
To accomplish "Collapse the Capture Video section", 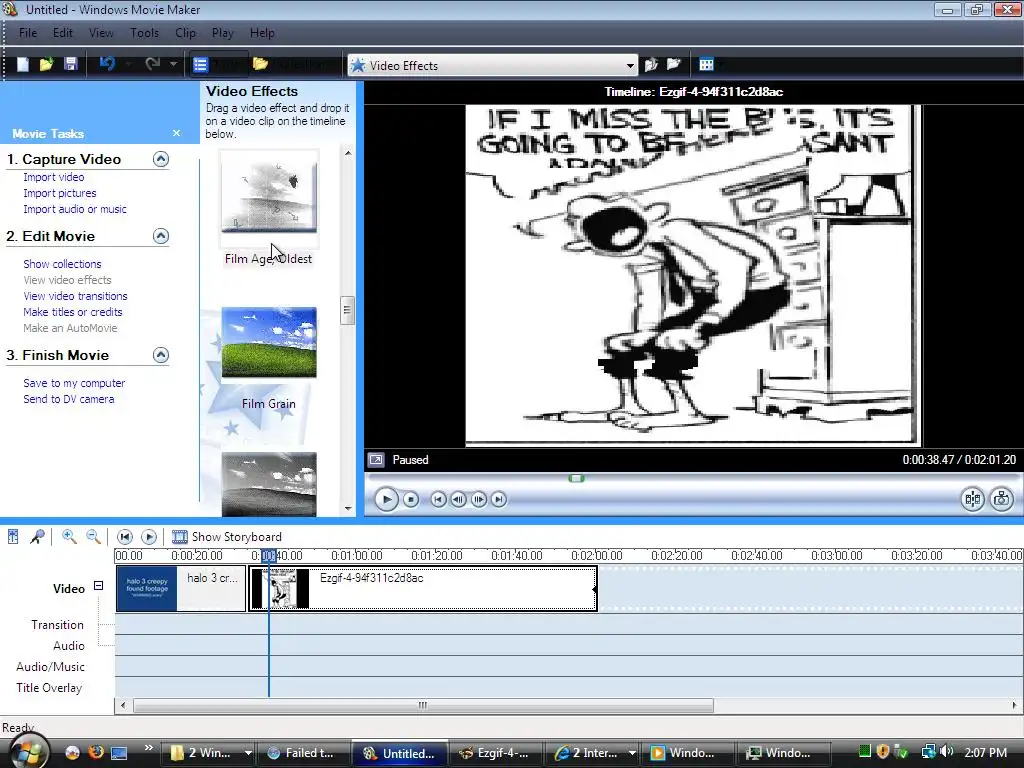I will pos(161,159).
